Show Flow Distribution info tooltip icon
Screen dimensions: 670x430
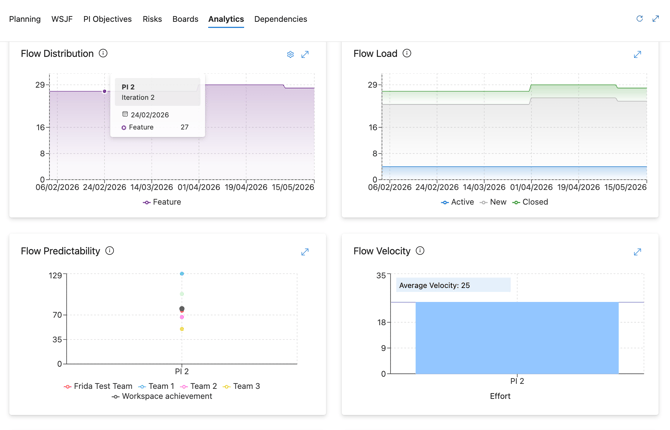pos(103,53)
